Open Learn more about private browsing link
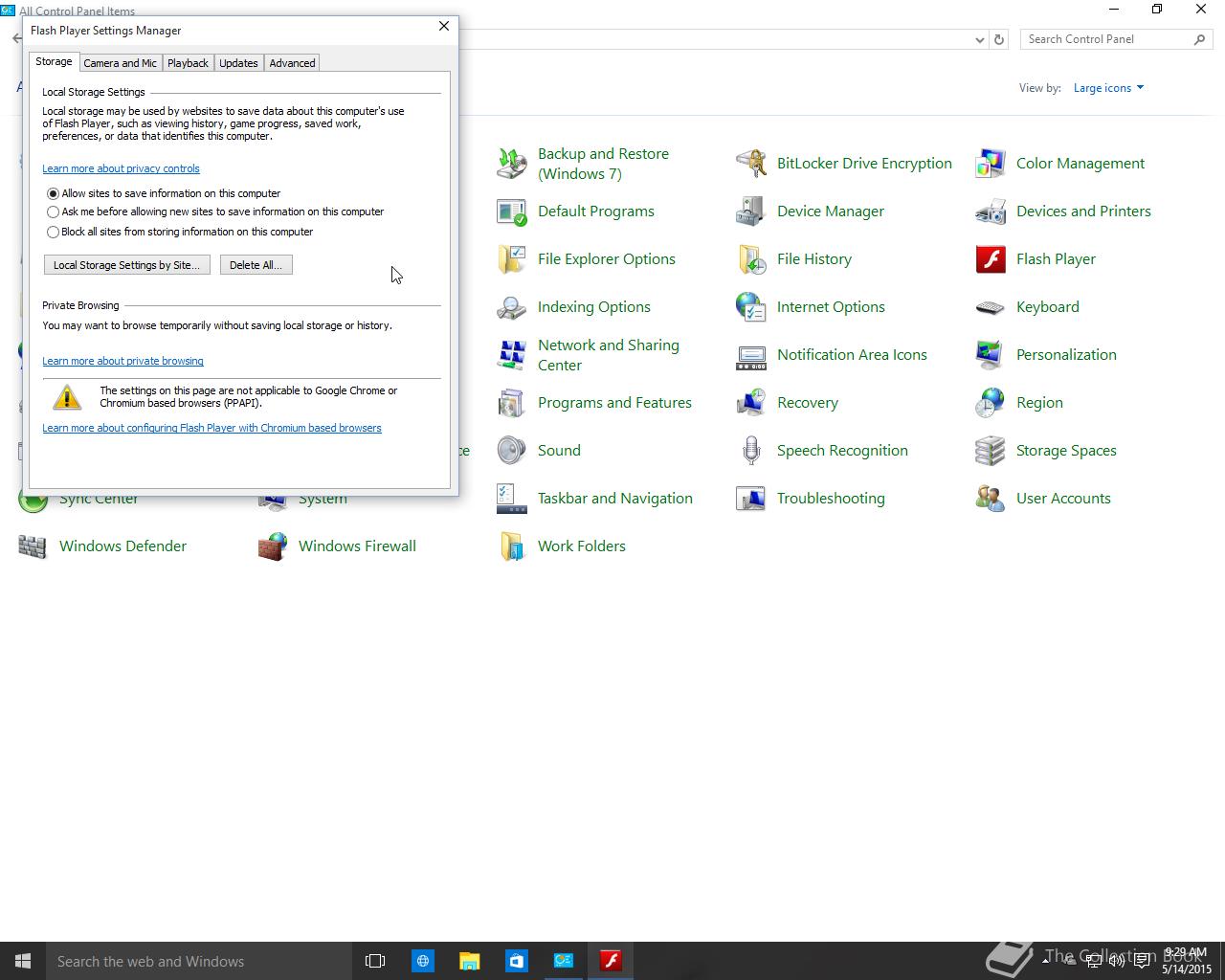The width and height of the screenshot is (1225, 980). (122, 361)
